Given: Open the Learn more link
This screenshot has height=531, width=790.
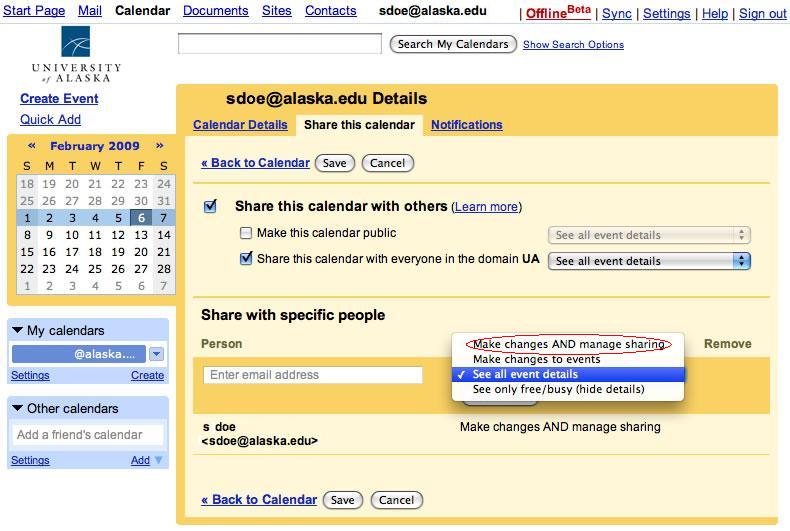Looking at the screenshot, I should pyautogui.click(x=486, y=207).
